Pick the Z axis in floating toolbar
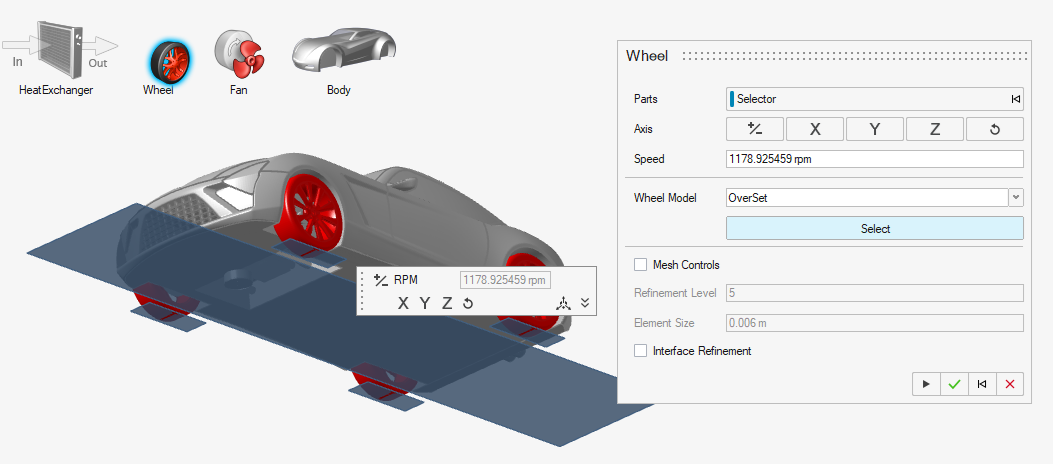This screenshot has height=464, width=1053. coord(446,303)
